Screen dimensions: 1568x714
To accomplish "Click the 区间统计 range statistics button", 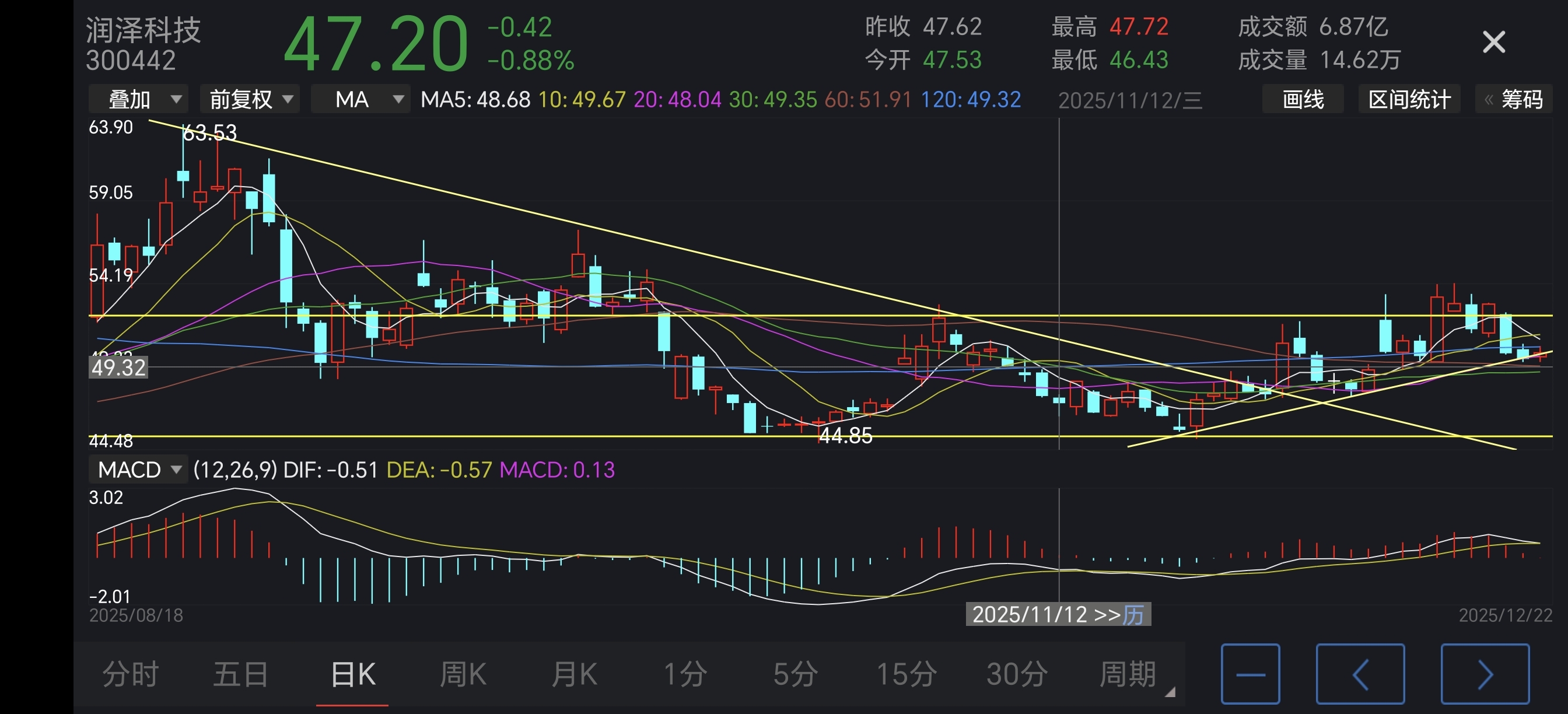I will [x=1409, y=99].
